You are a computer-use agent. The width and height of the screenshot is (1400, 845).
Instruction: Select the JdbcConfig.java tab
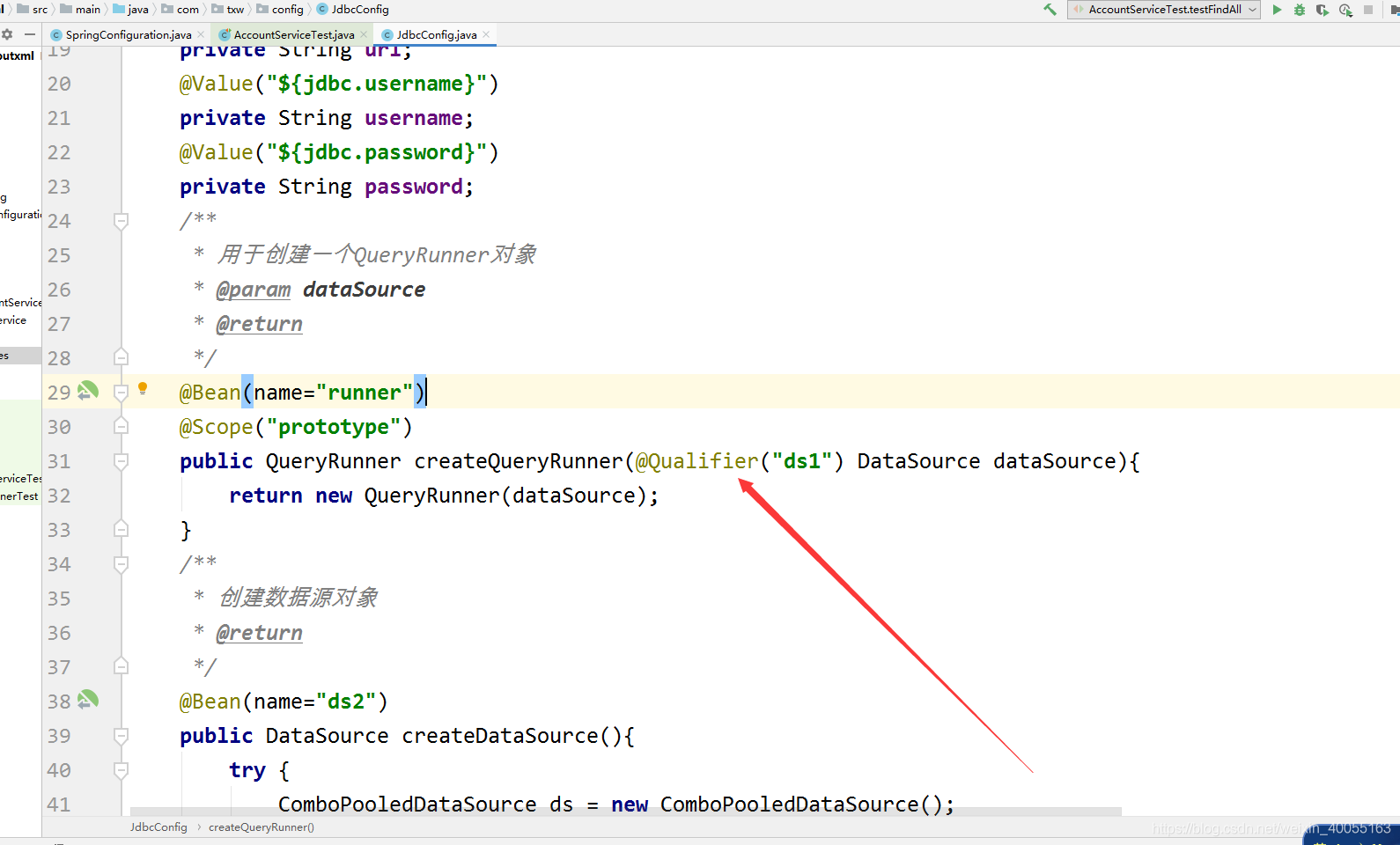coord(437,34)
